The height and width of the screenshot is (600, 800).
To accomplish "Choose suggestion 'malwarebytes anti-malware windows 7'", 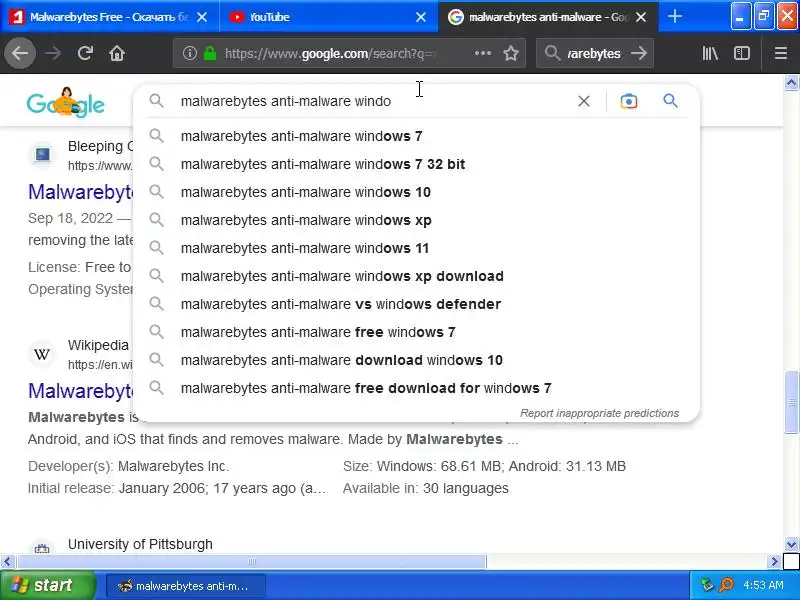I will tap(416, 136).
